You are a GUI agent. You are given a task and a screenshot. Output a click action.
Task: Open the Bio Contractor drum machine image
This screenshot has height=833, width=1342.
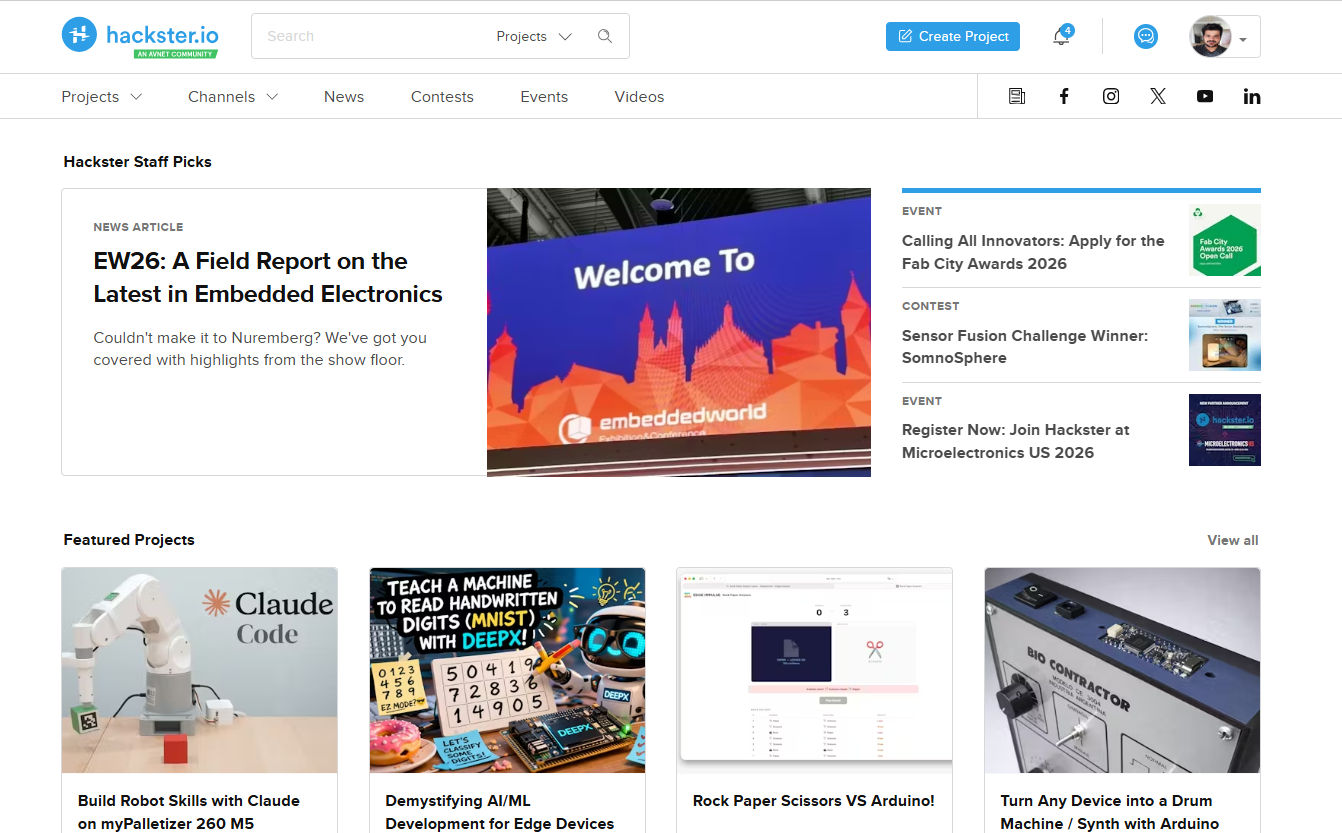(x=1122, y=670)
